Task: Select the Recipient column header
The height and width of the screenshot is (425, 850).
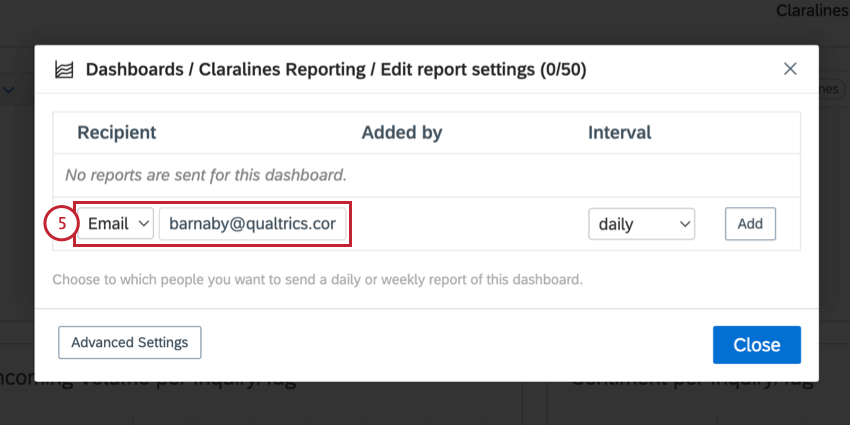Action: pos(117,133)
